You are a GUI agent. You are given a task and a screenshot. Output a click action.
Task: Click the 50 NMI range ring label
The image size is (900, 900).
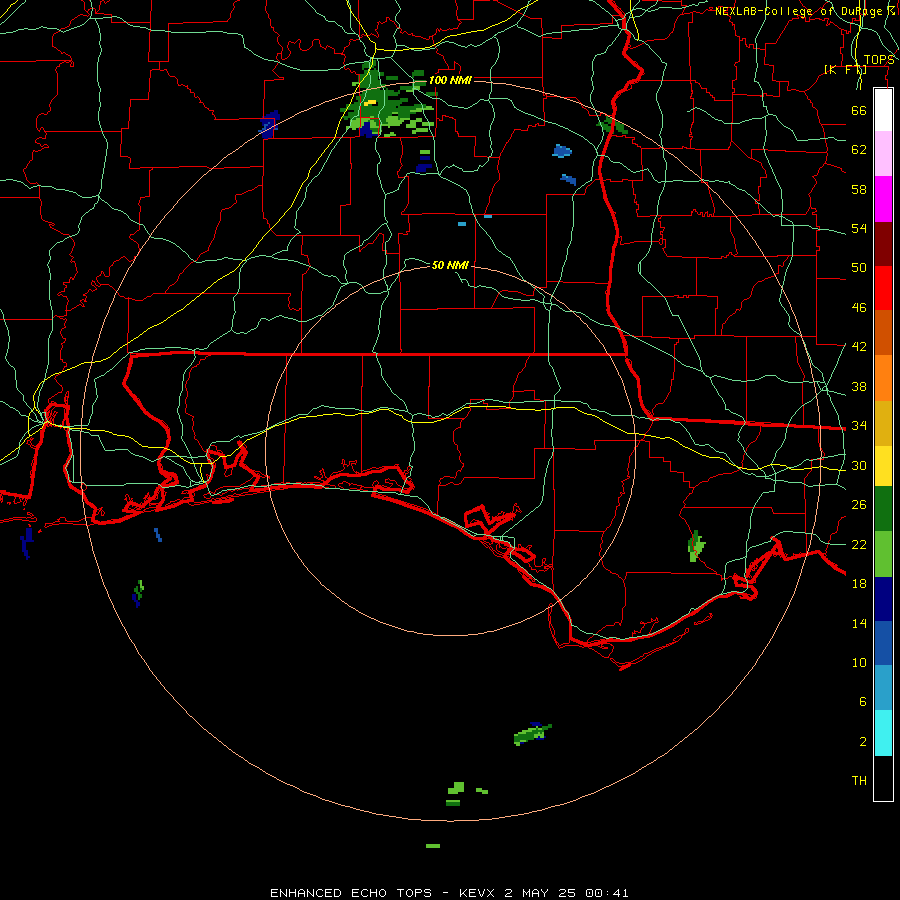pyautogui.click(x=450, y=265)
